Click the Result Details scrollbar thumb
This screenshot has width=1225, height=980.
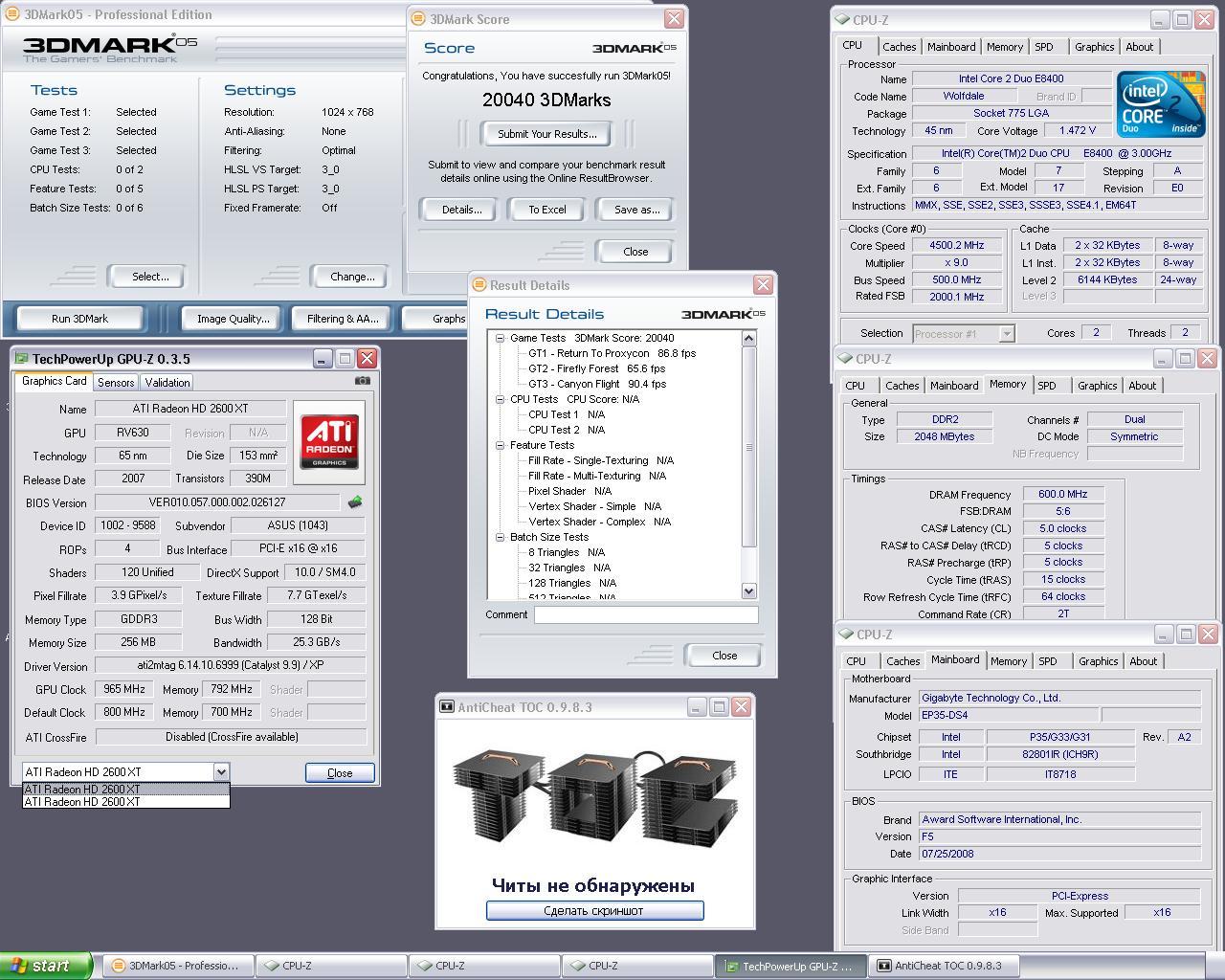pos(748,447)
